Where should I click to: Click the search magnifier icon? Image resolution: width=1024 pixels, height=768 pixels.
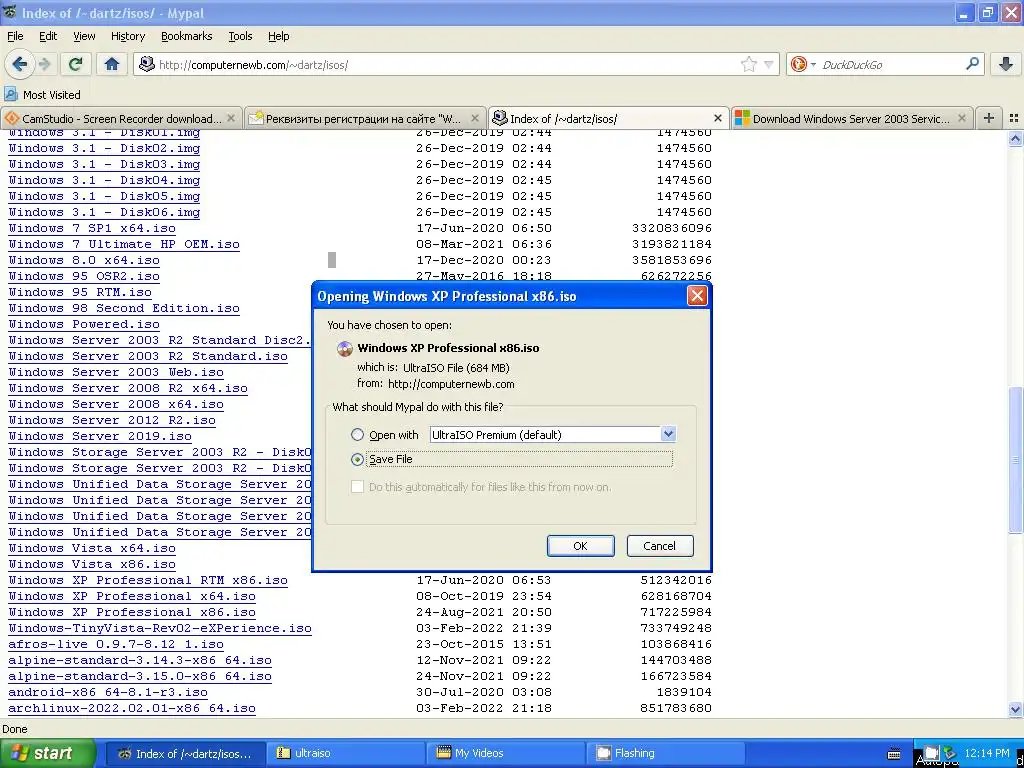click(x=972, y=64)
